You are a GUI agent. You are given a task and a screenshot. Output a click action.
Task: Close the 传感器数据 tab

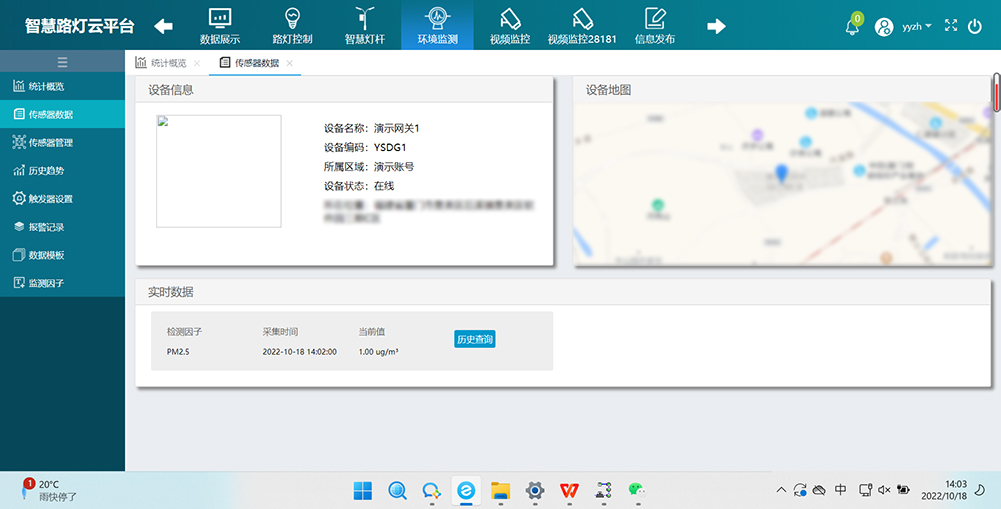click(x=289, y=63)
